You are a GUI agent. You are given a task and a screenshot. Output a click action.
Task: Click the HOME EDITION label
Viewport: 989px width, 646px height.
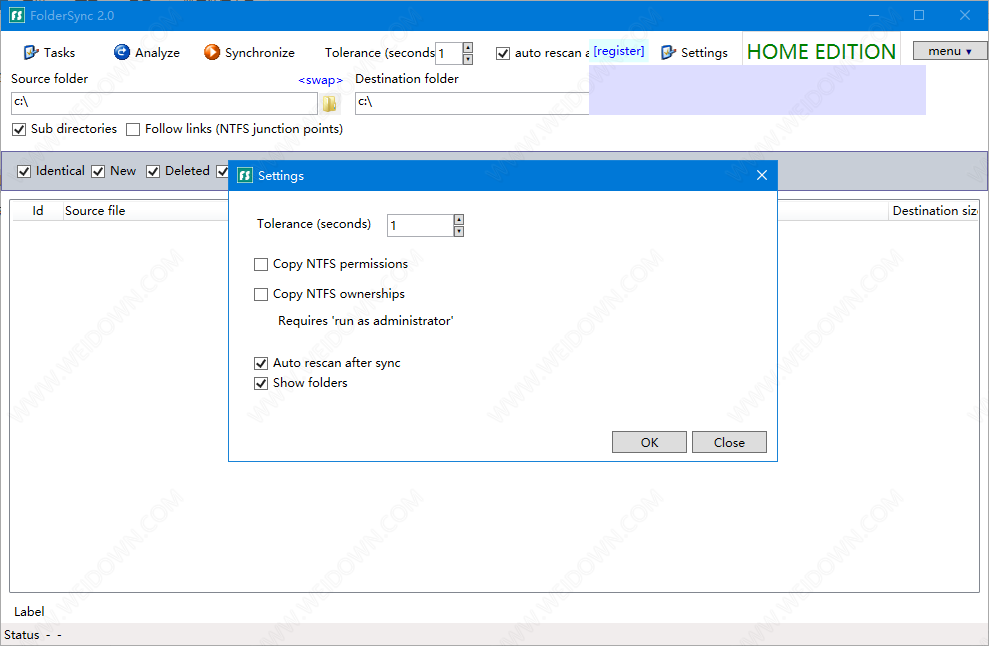(x=821, y=52)
